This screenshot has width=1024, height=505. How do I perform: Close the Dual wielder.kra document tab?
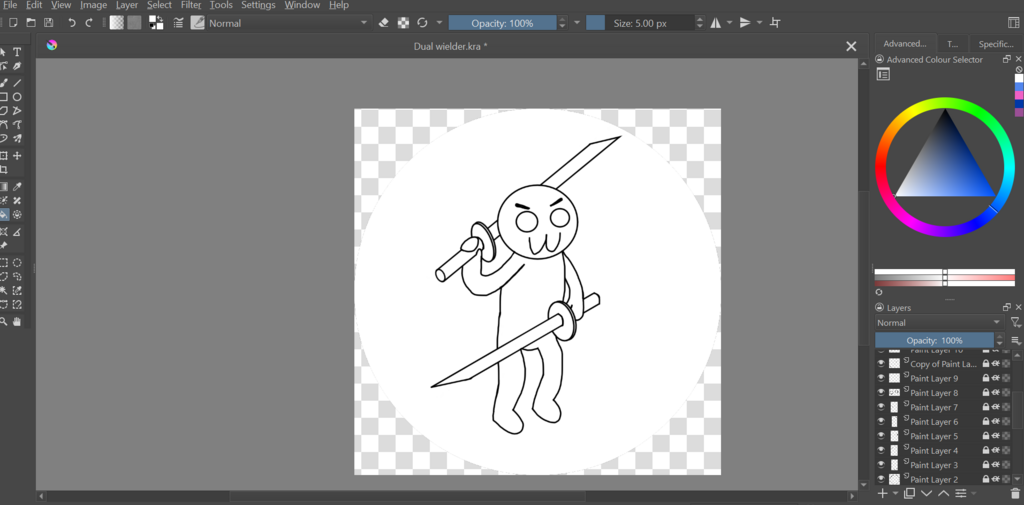click(851, 46)
